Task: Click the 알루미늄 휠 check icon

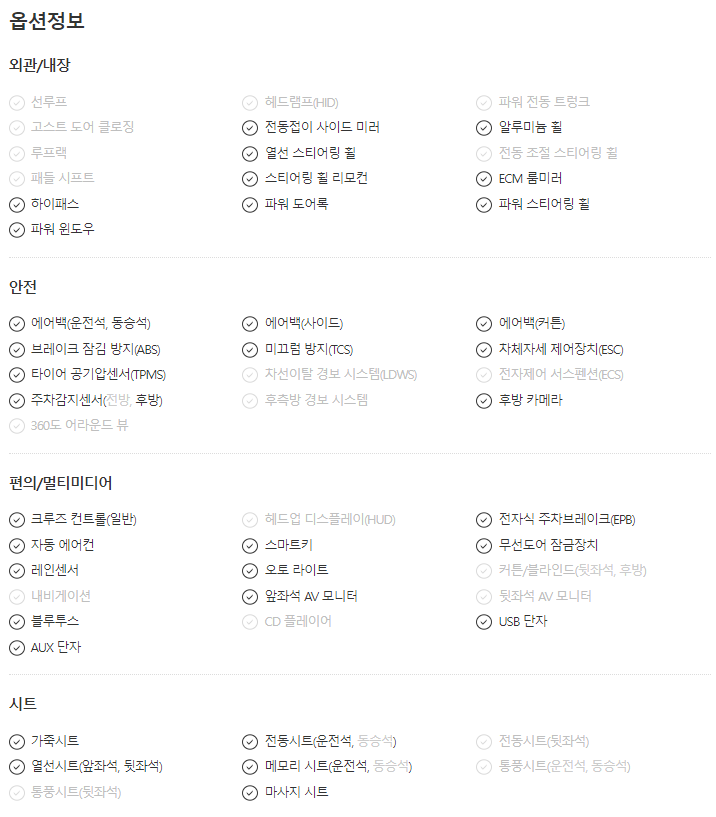Action: click(x=484, y=128)
